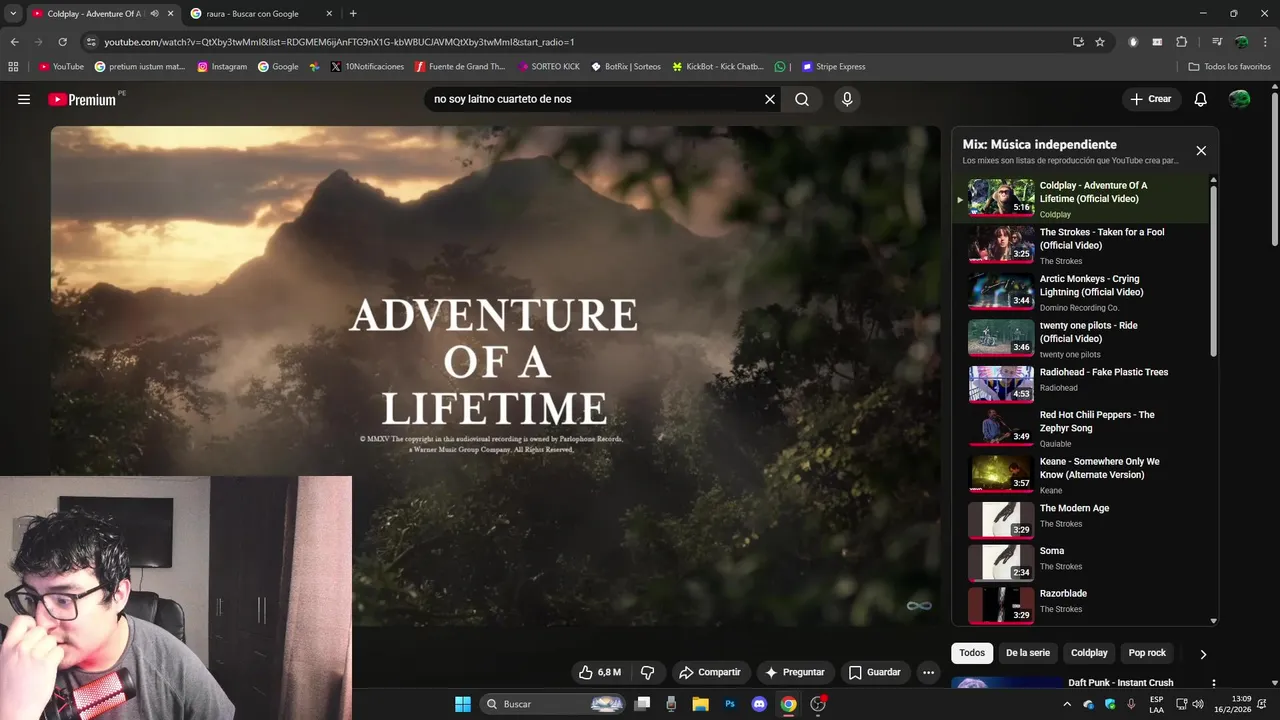Play The Strokes Taken for a Fool

coord(1083,245)
